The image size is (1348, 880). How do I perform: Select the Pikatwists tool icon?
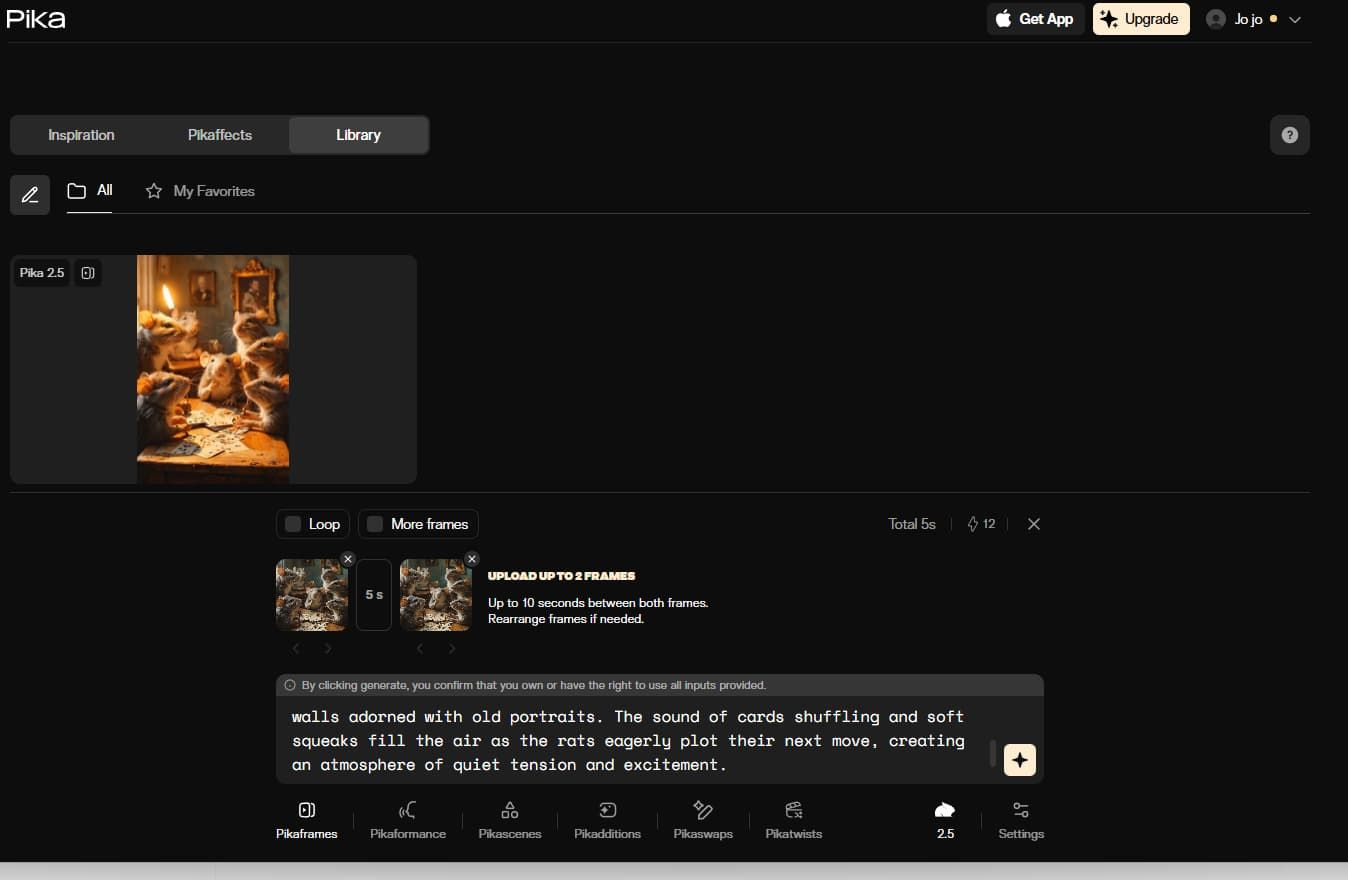(794, 810)
